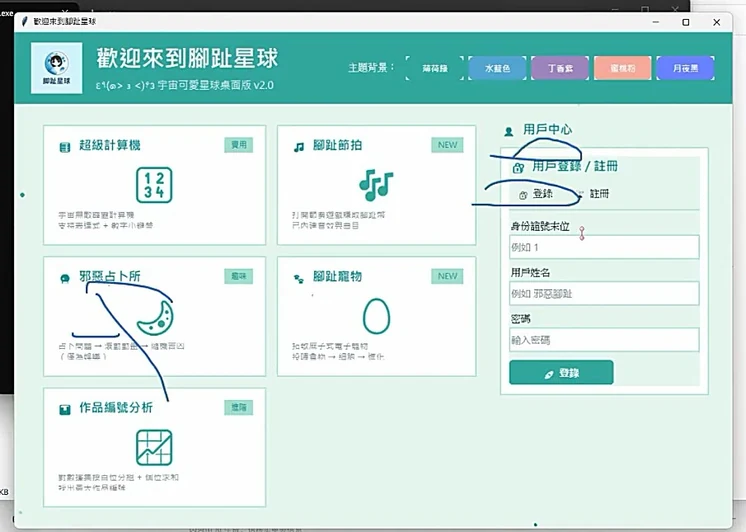Focus the 用戶姓名 input field
Screen dimensions: 746x532
pos(604,293)
